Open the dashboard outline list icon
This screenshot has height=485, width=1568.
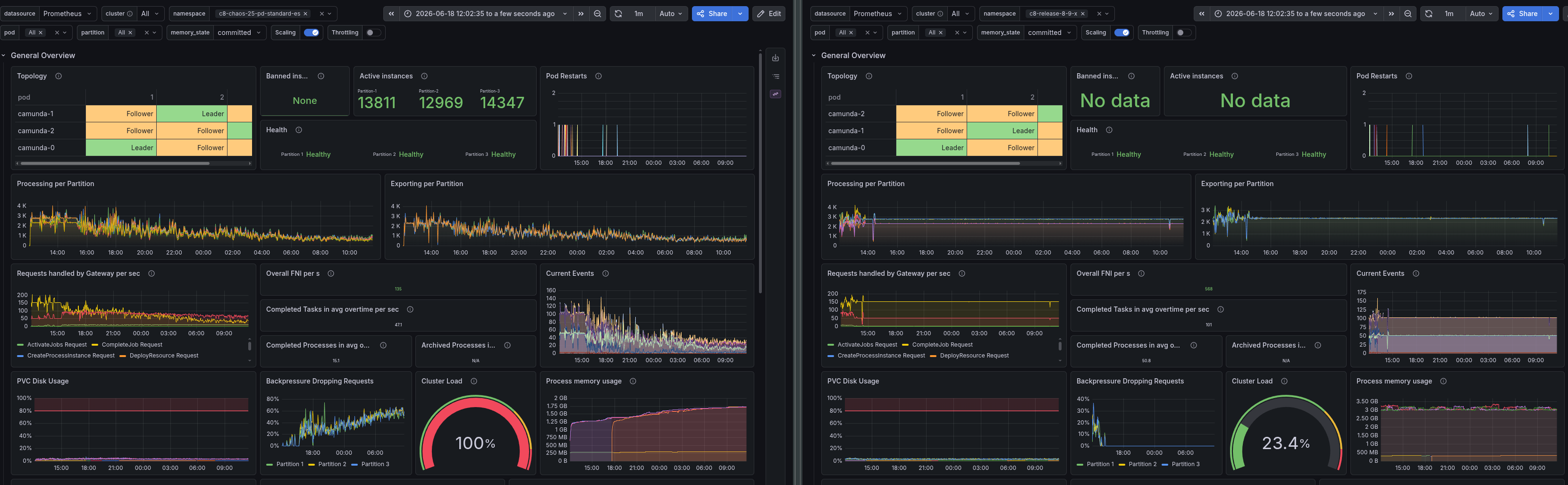point(776,76)
